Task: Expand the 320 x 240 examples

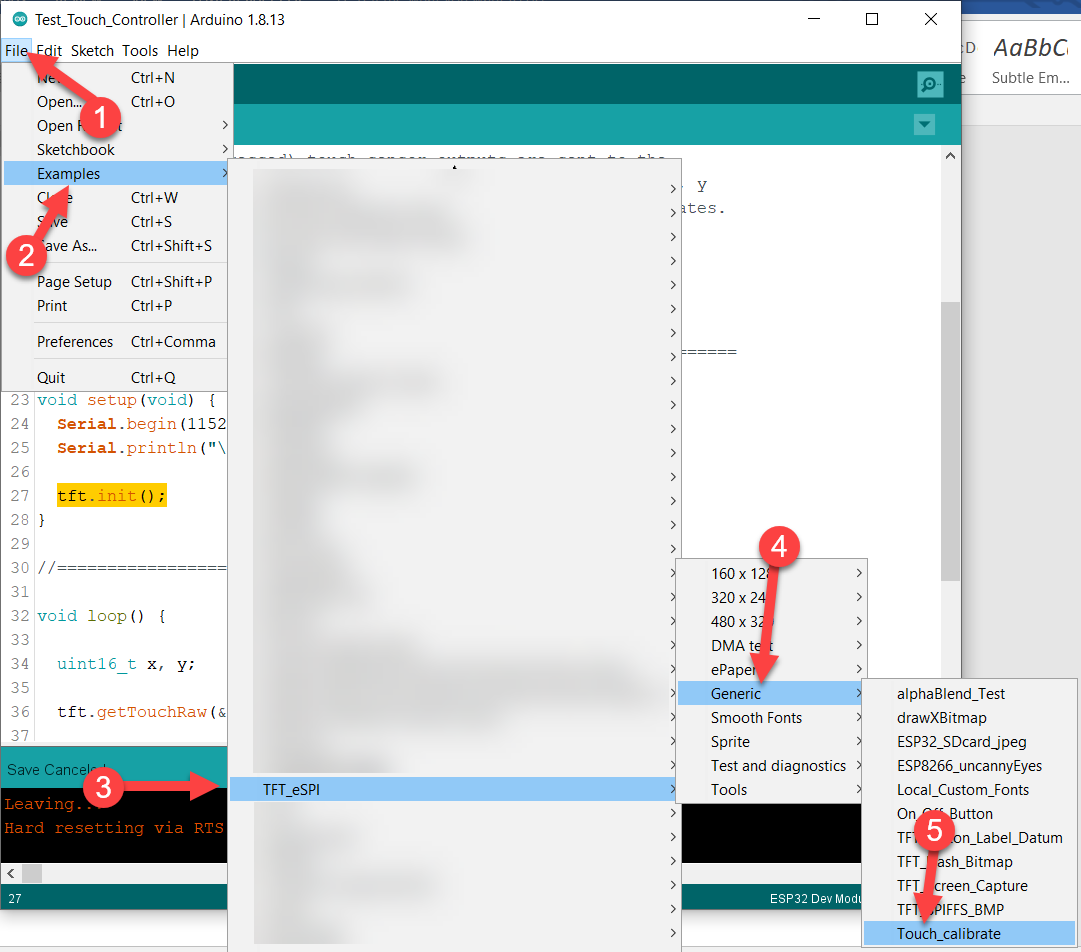Action: pos(771,598)
